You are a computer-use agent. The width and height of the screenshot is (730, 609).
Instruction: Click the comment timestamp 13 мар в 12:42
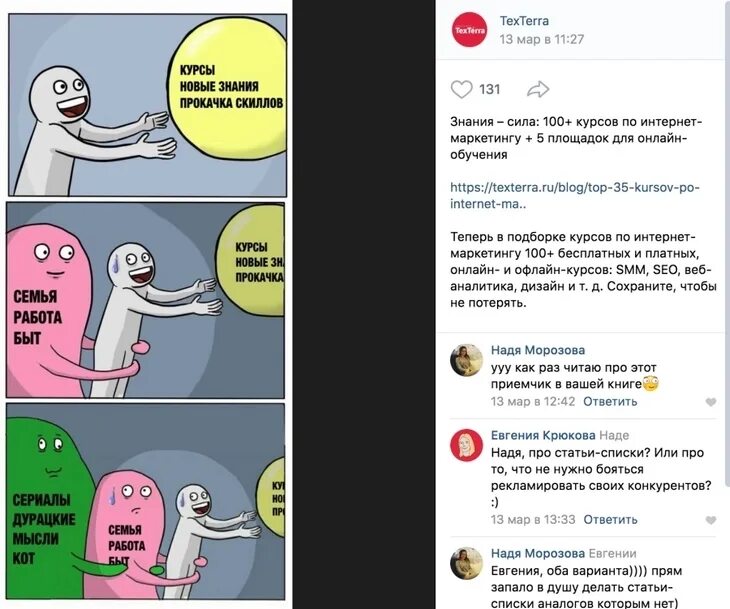coord(533,401)
